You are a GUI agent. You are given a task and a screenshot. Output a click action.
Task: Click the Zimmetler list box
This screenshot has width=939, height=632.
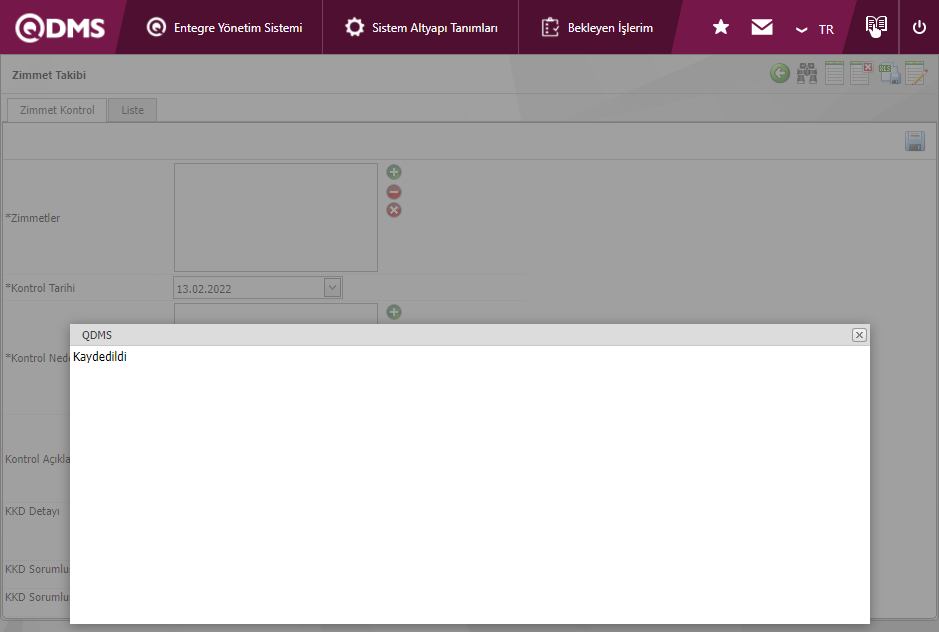275,217
